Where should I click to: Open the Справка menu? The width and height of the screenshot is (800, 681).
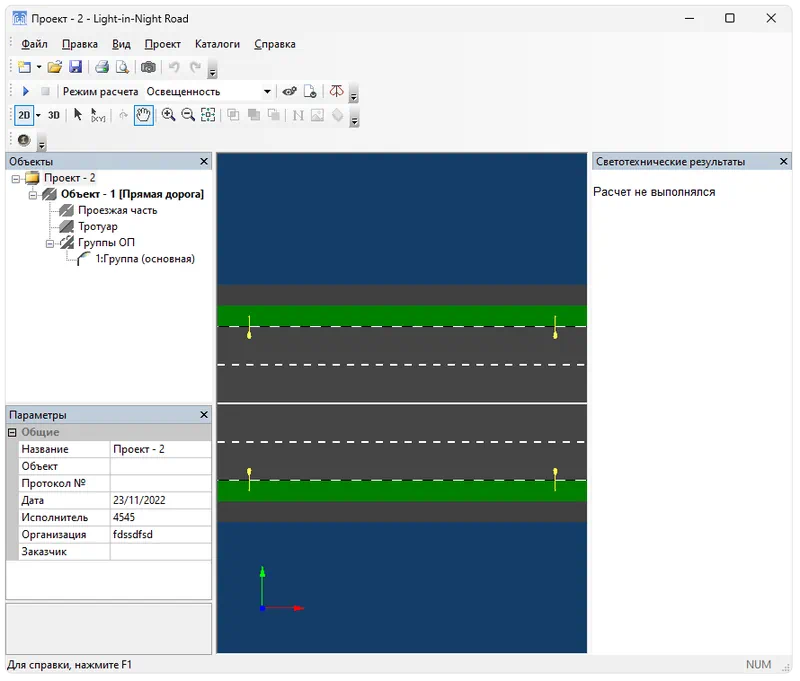(275, 44)
